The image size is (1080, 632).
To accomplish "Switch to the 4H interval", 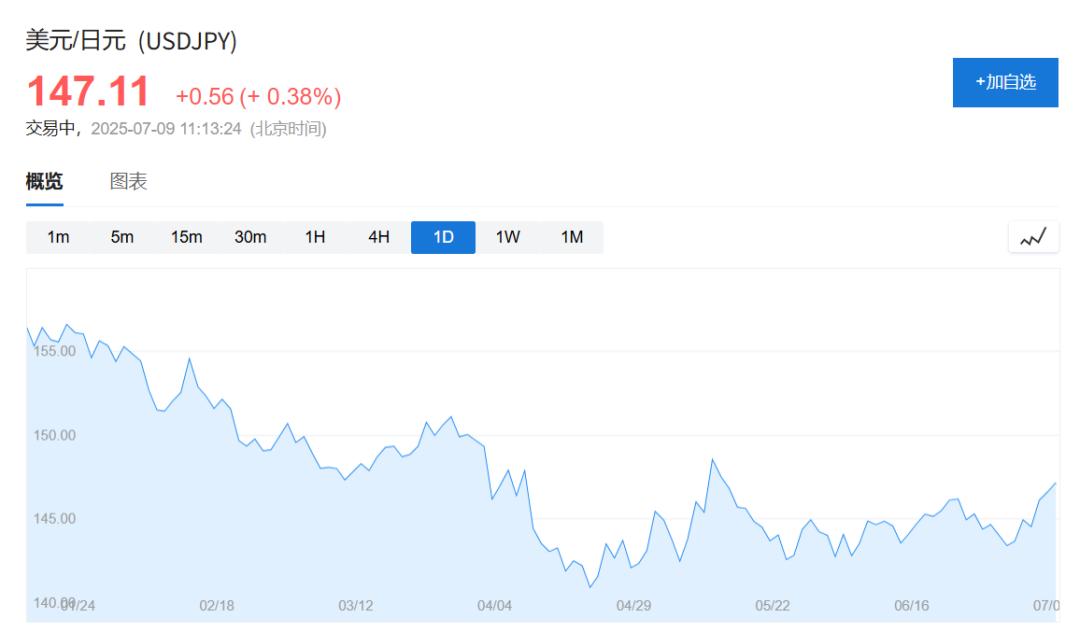I will pyautogui.click(x=379, y=238).
